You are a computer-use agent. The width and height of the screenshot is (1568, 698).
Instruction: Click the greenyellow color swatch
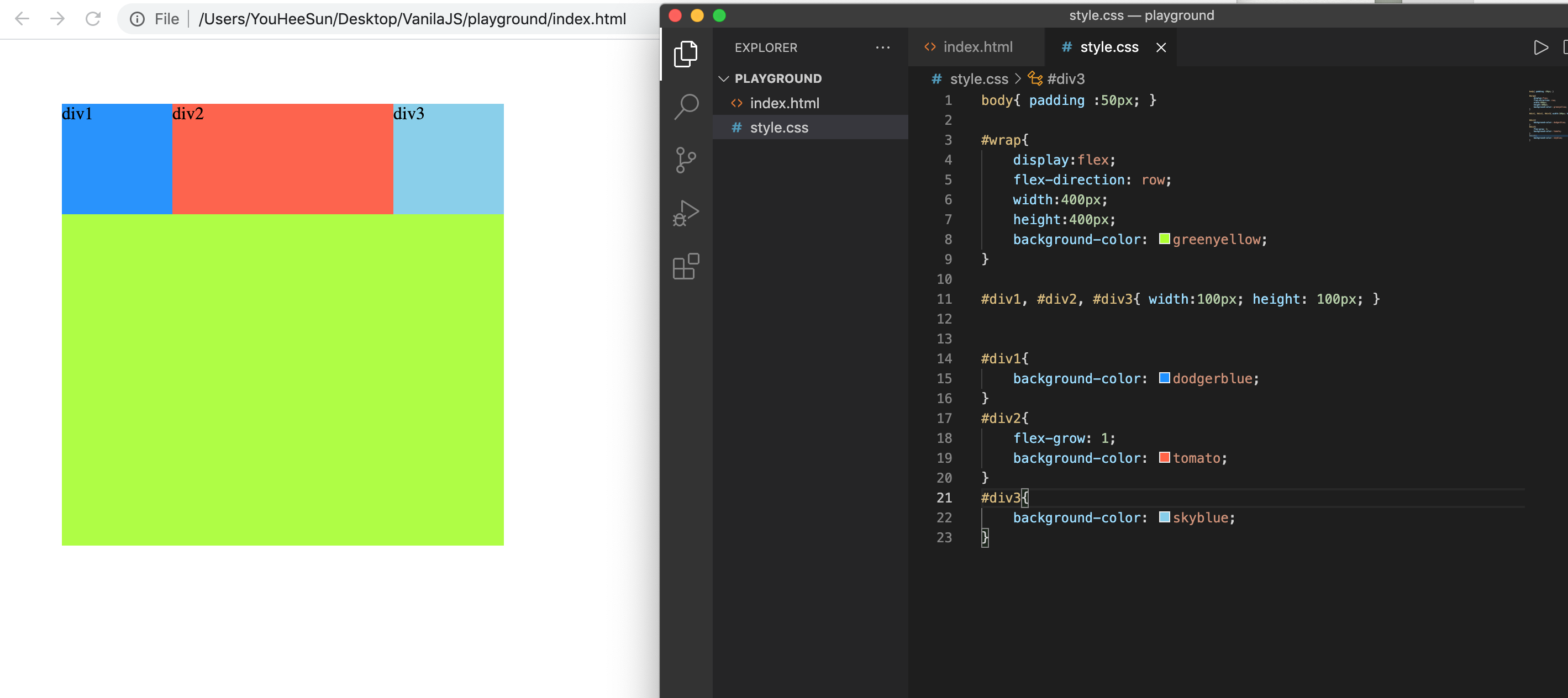(x=1164, y=239)
